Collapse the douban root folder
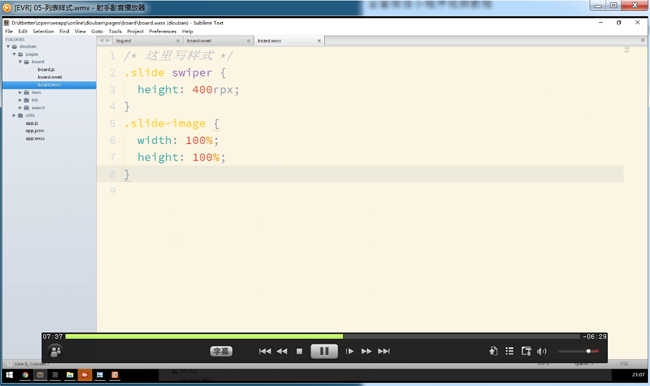The image size is (650, 386). [8, 46]
